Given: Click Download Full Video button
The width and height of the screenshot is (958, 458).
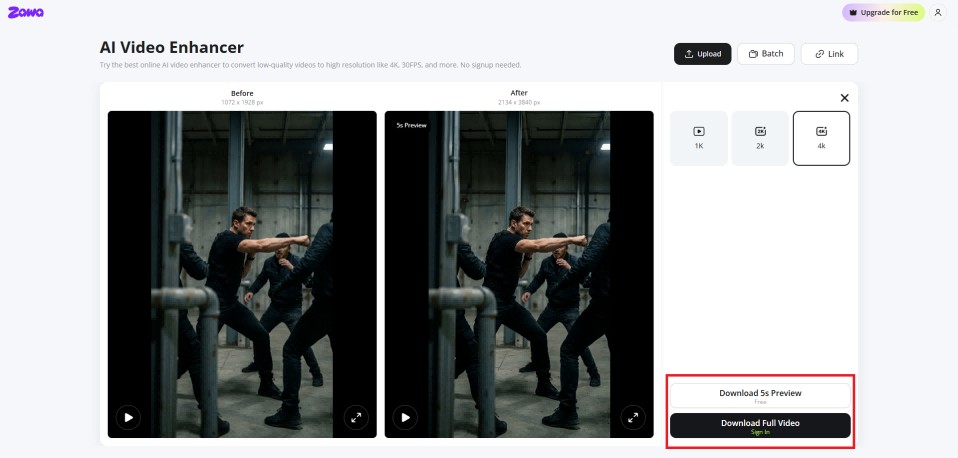Looking at the screenshot, I should 760,426.
